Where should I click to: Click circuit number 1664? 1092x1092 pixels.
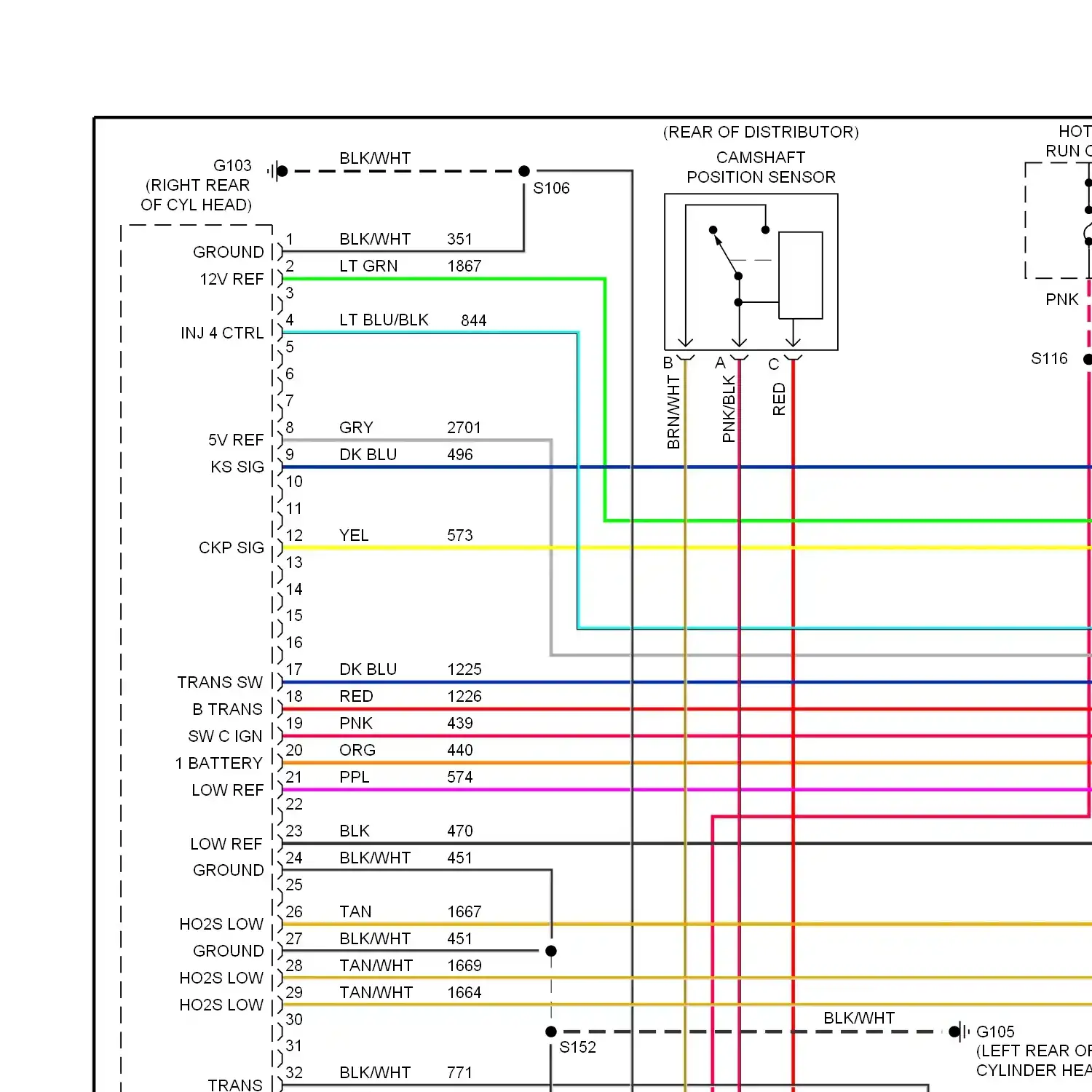point(464,992)
